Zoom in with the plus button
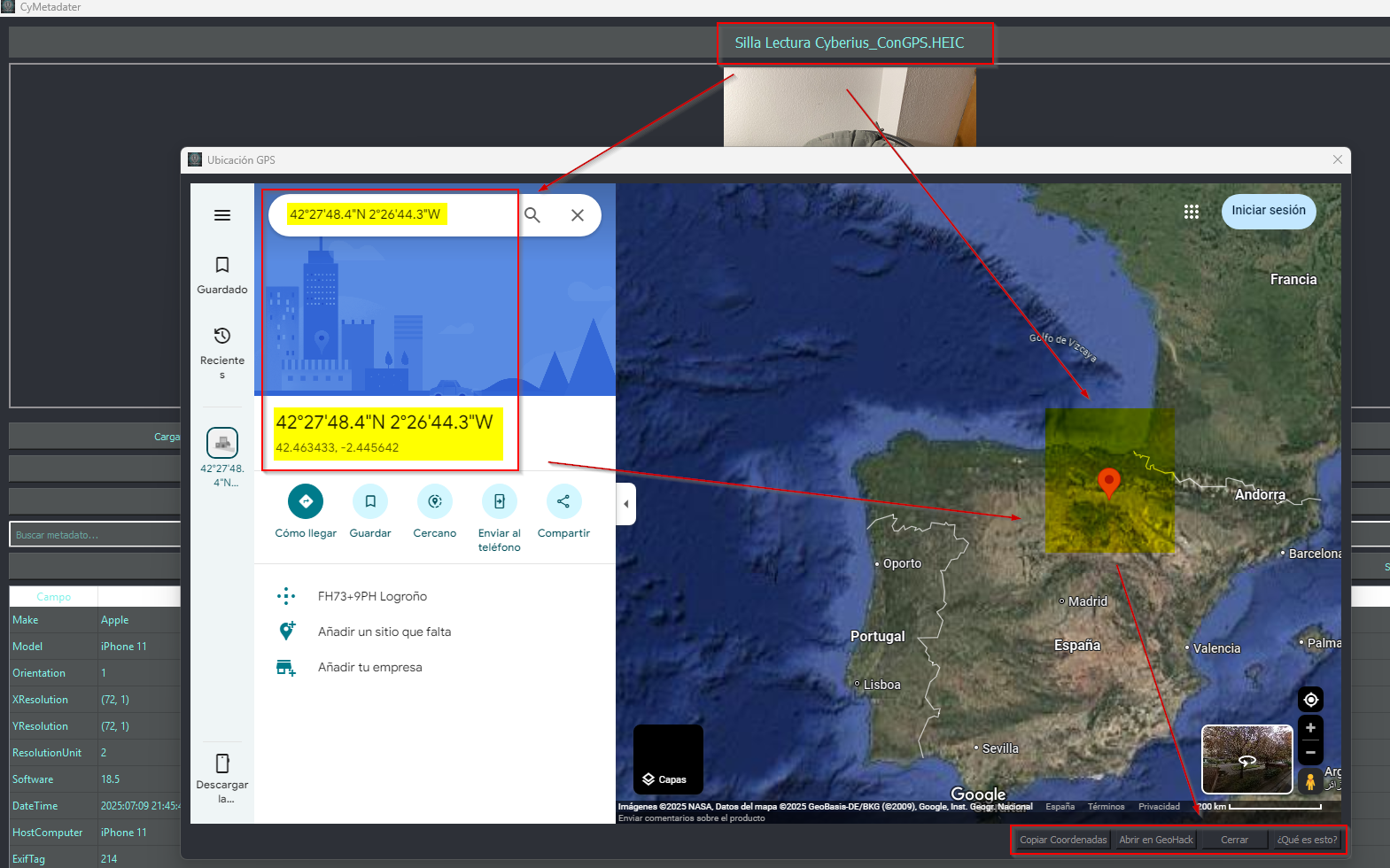This screenshot has height=868, width=1390. 1310,728
